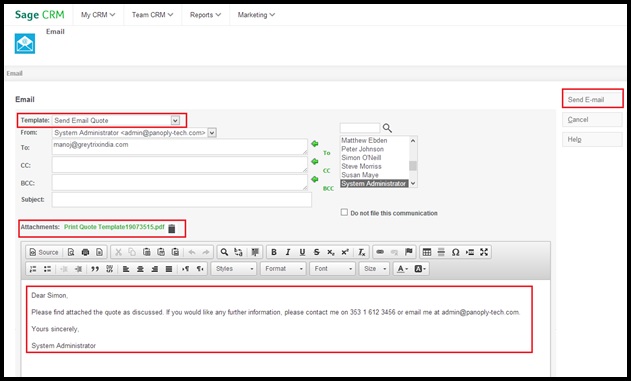The image size is (631, 381).
Task: Click the Replace icon in editor toolbar
Action: pos(239,252)
